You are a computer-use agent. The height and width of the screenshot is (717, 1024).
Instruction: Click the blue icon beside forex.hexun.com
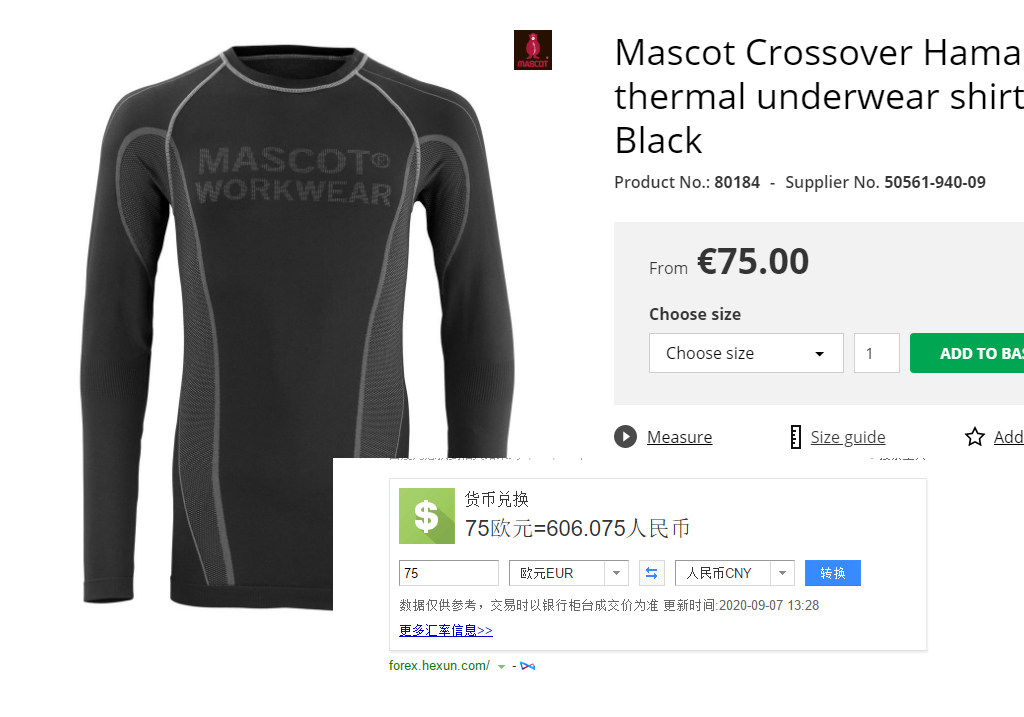coord(528,666)
